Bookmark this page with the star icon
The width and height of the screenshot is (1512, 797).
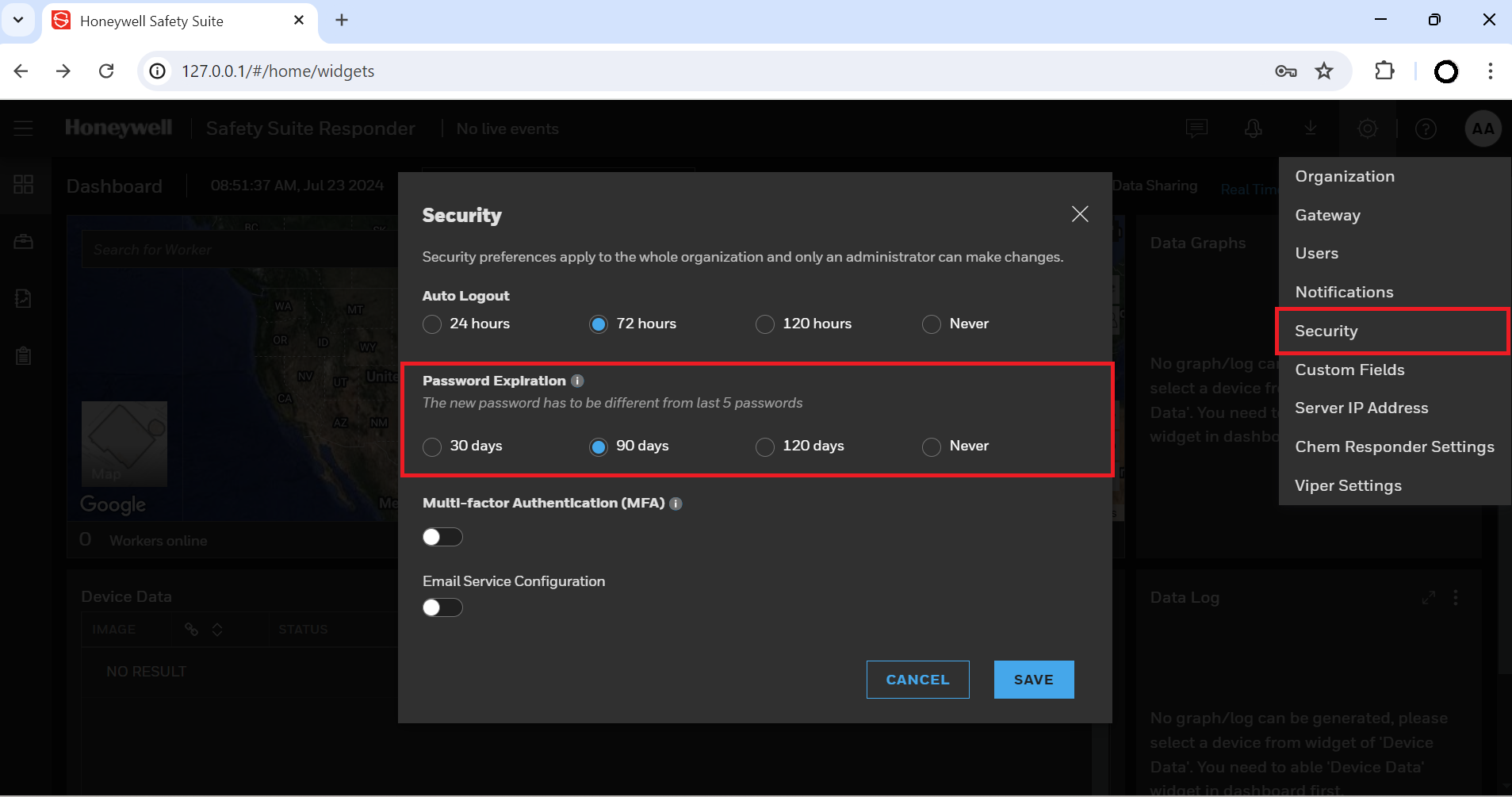(1324, 71)
